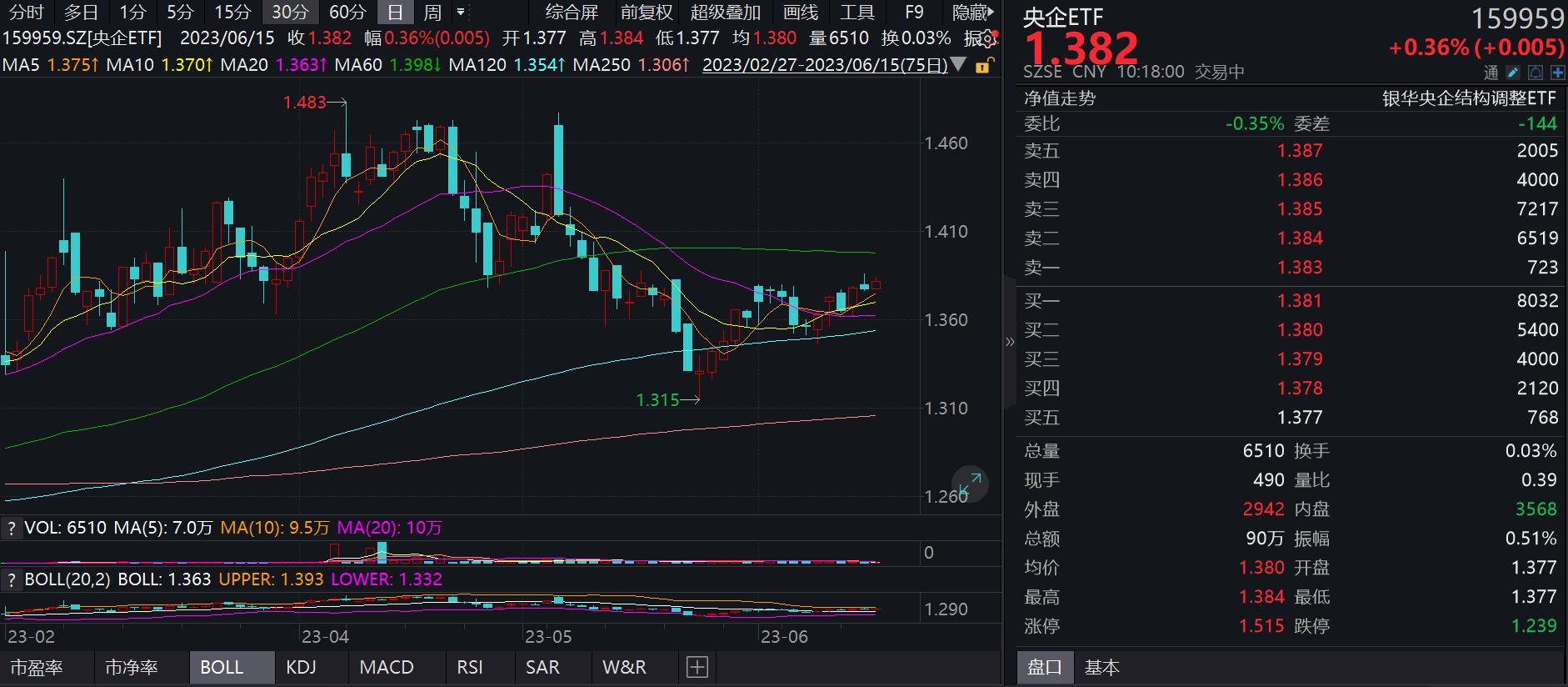
Task: Open the chart settings gear icon
Action: pos(988,38)
